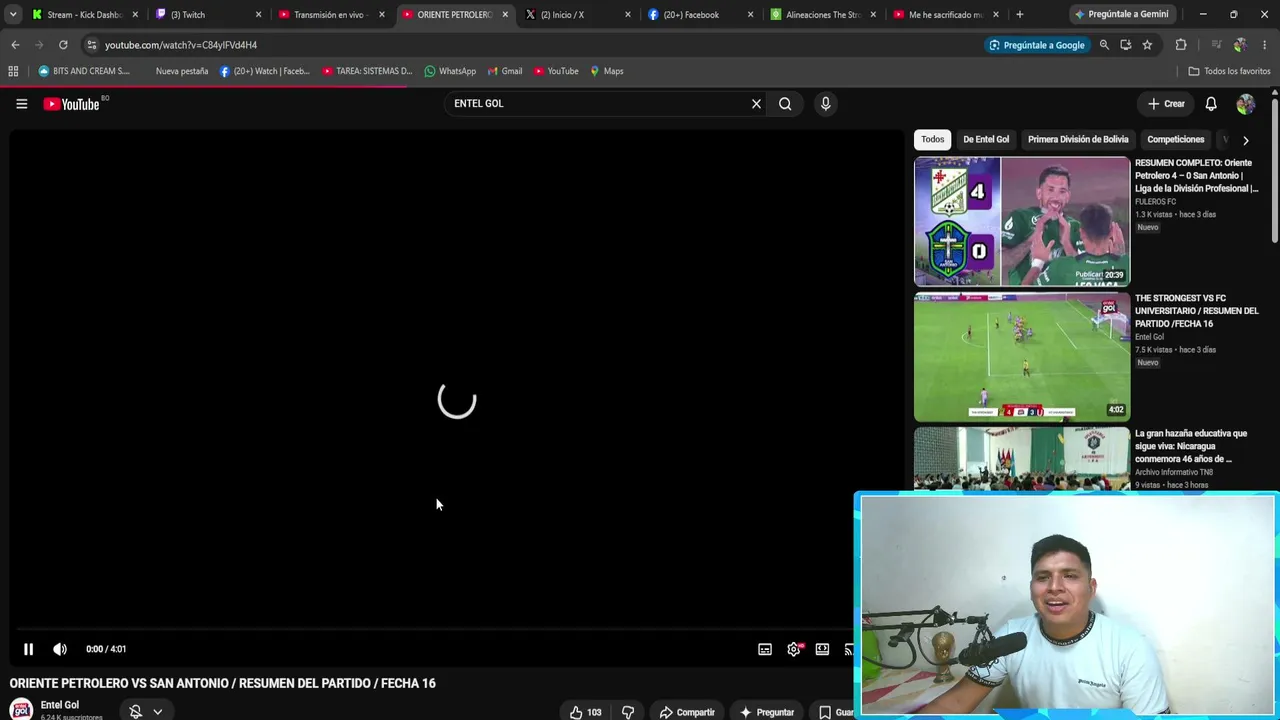Open the Entel Gol channel name link
This screenshot has height=720, width=1280.
point(60,705)
